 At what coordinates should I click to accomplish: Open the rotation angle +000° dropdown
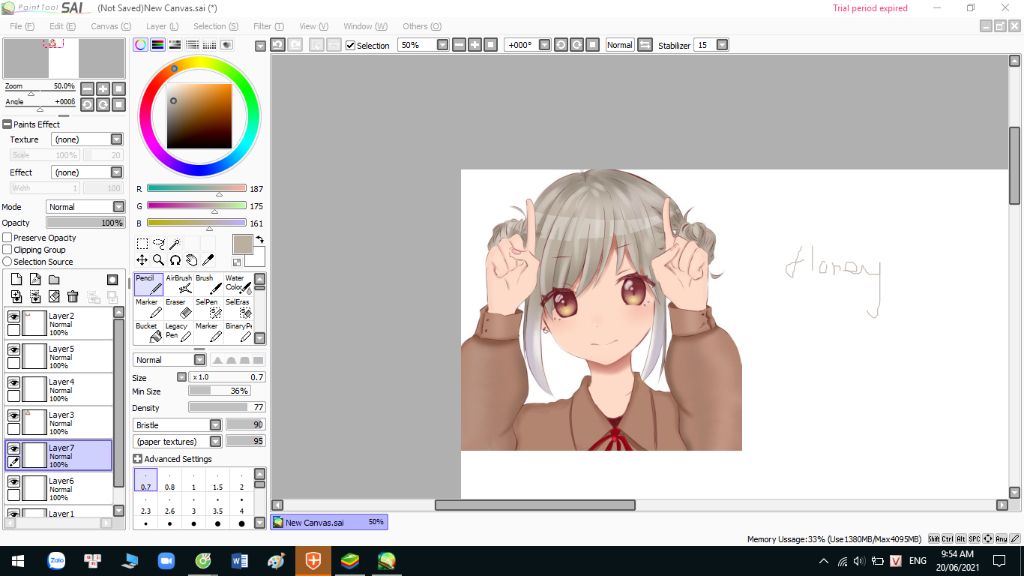(x=544, y=45)
